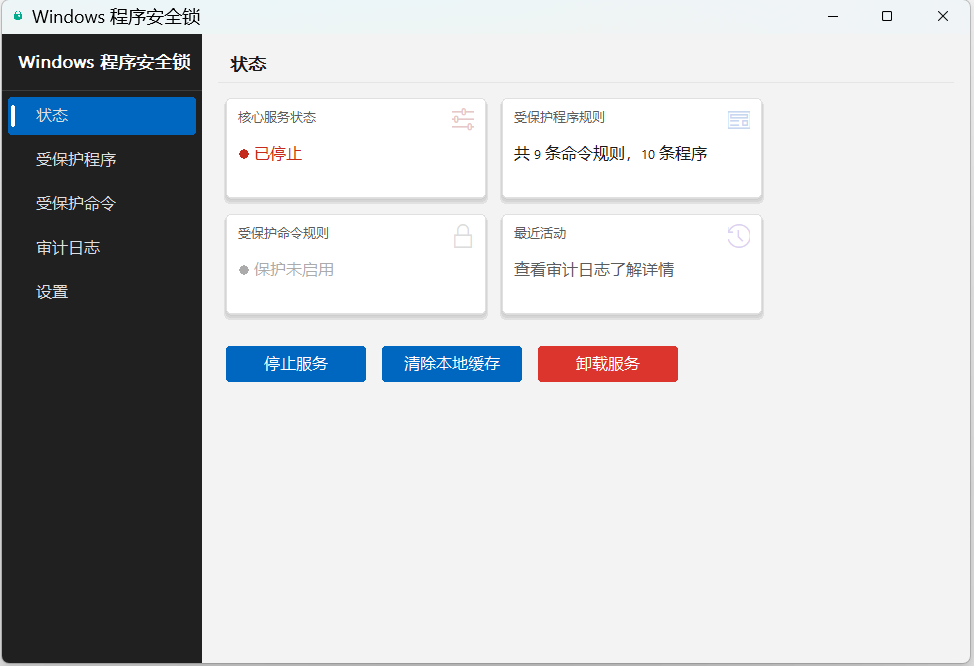Click the history clock icon in 最近活动 card

(x=738, y=236)
